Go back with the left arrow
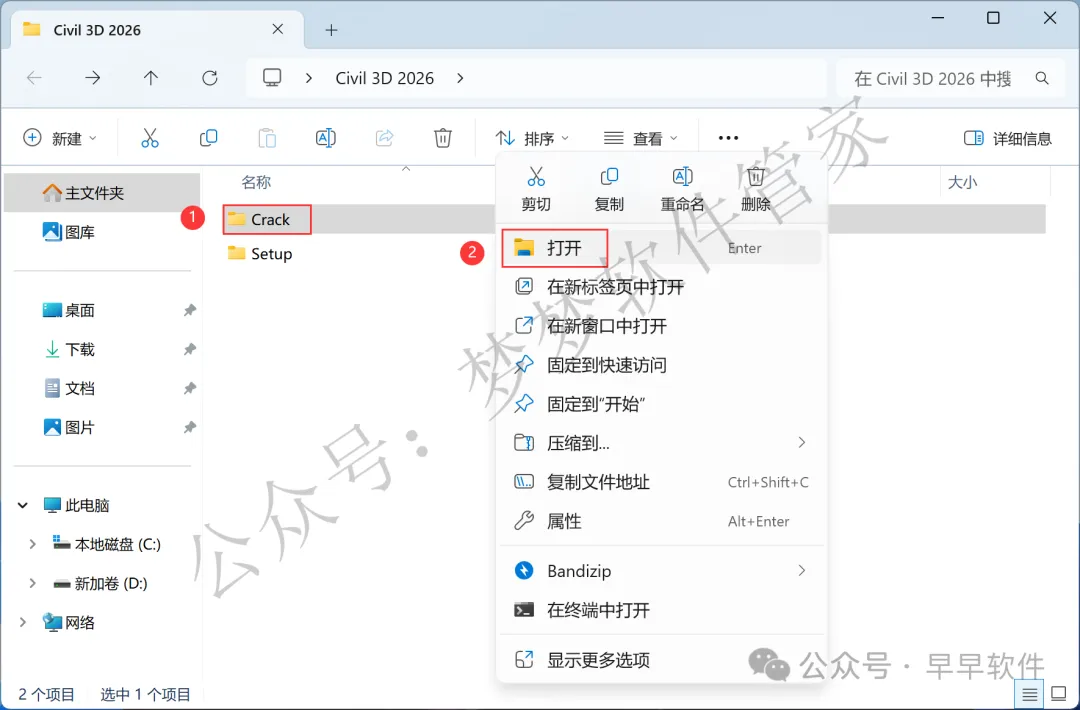The image size is (1080, 710). pyautogui.click(x=34, y=78)
